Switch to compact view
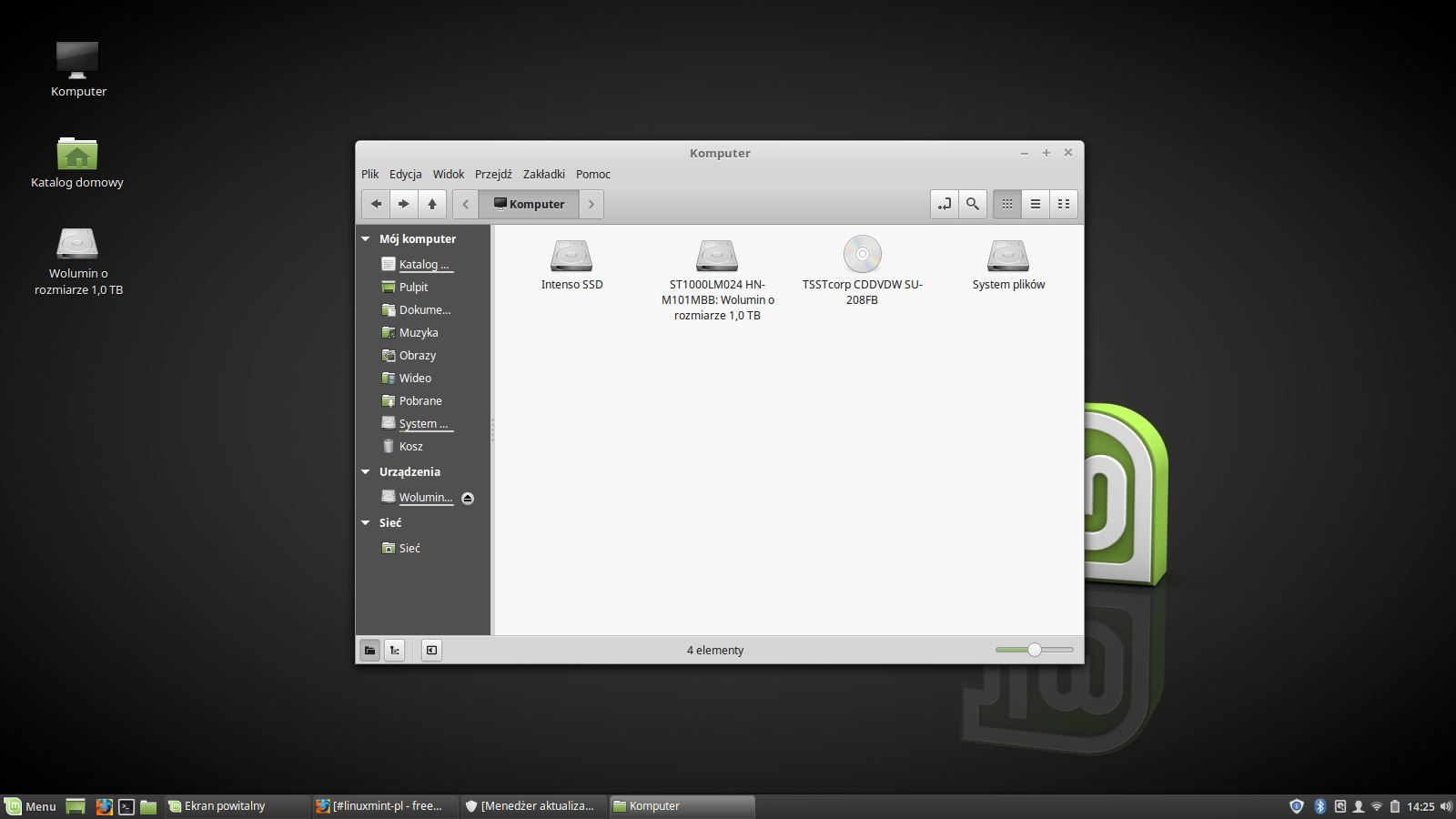1456x819 pixels. tap(1064, 204)
